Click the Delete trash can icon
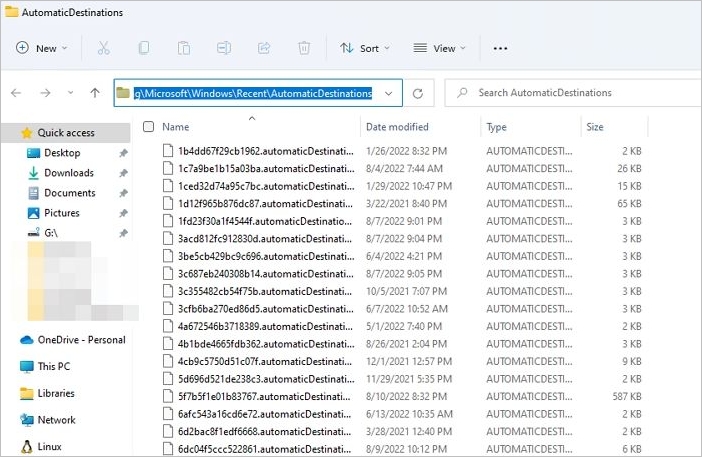The image size is (702, 457). click(304, 48)
